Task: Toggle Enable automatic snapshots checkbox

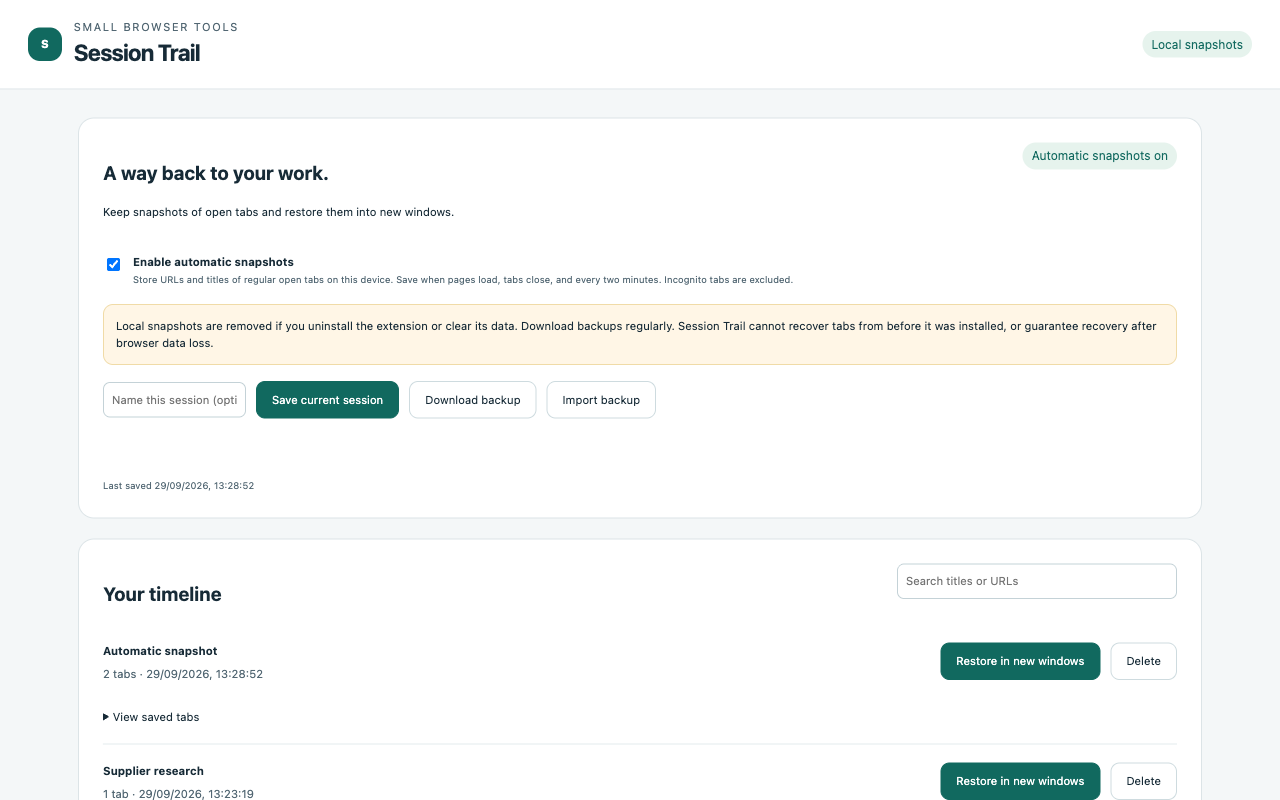Action: [x=114, y=264]
